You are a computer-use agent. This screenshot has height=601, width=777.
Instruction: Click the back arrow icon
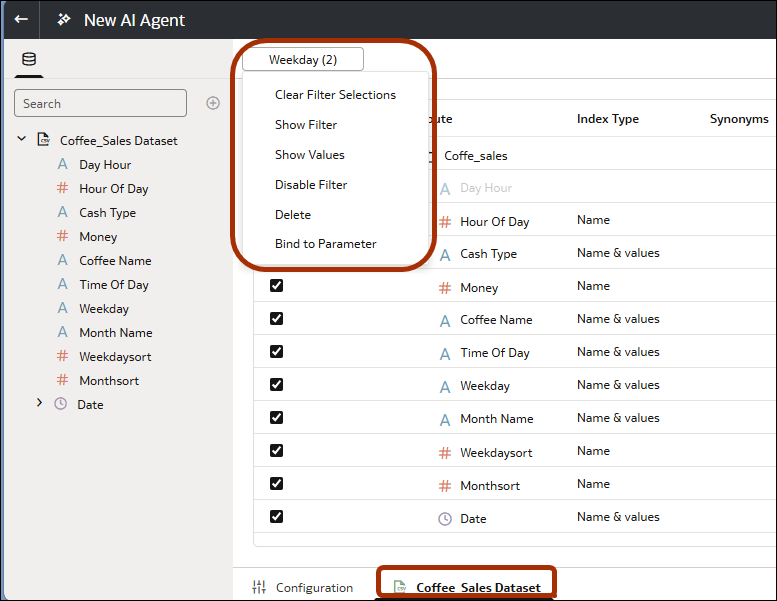pyautogui.click(x=21, y=19)
